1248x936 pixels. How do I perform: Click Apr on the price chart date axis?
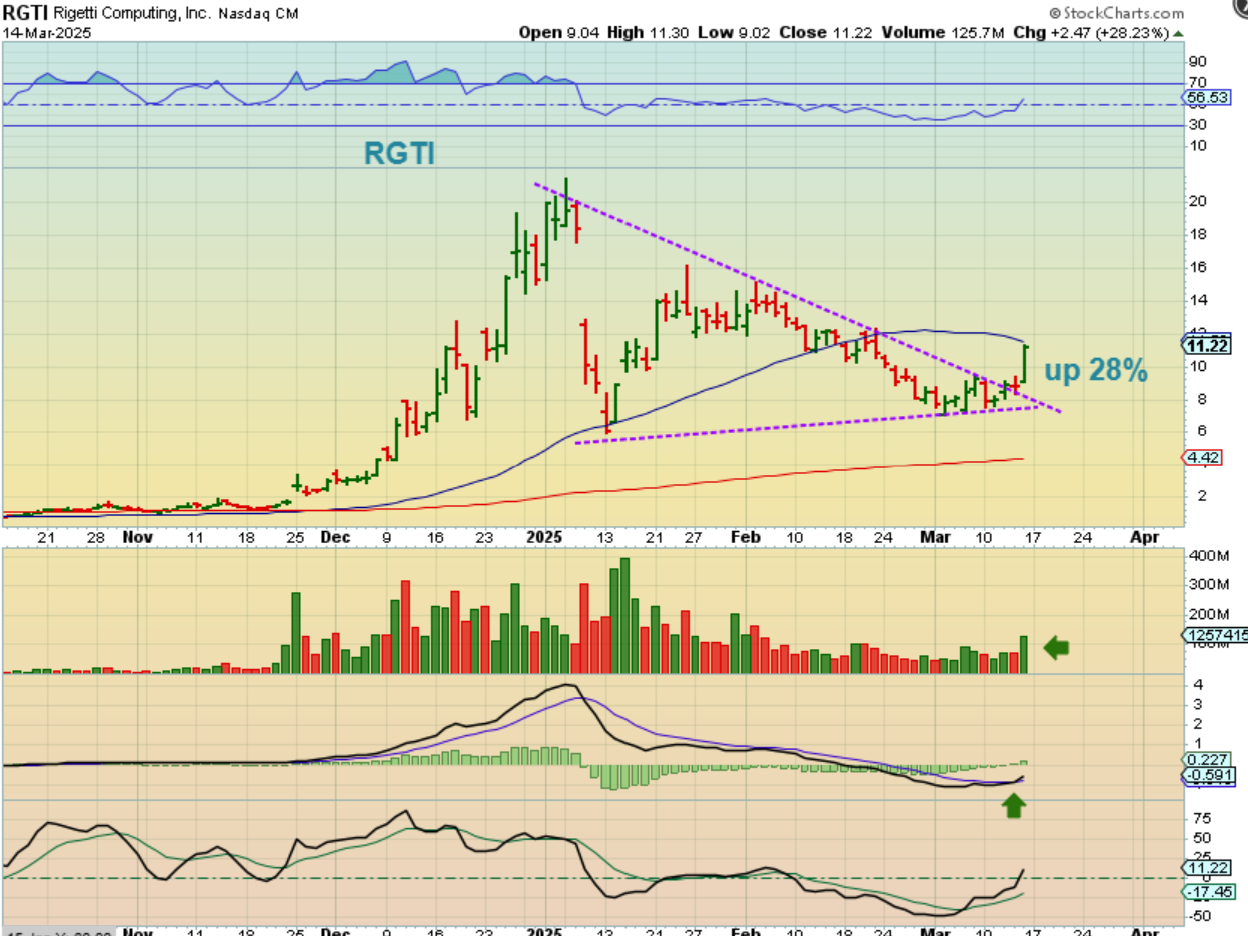(1144, 536)
